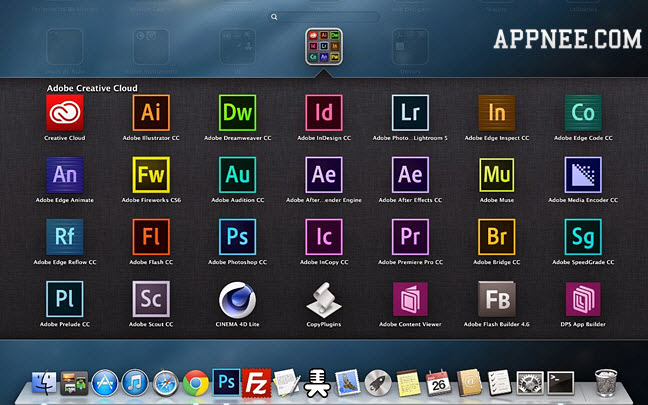Image resolution: width=648 pixels, height=405 pixels.
Task: Open Adobe Muse
Action: [497, 175]
